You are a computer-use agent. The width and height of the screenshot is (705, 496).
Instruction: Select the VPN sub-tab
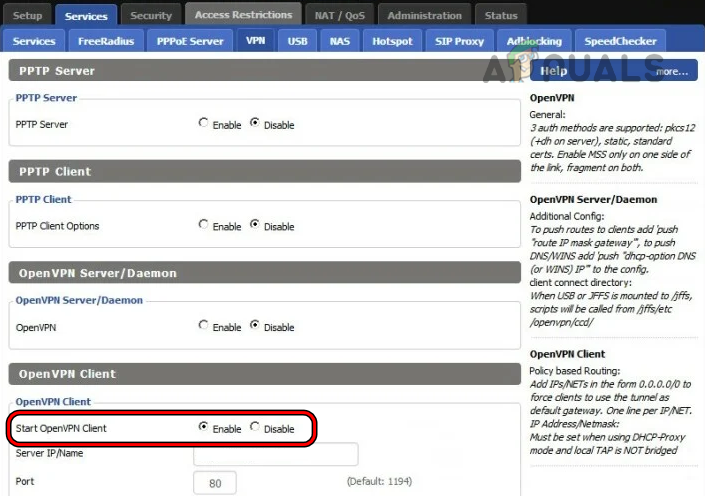(x=255, y=40)
